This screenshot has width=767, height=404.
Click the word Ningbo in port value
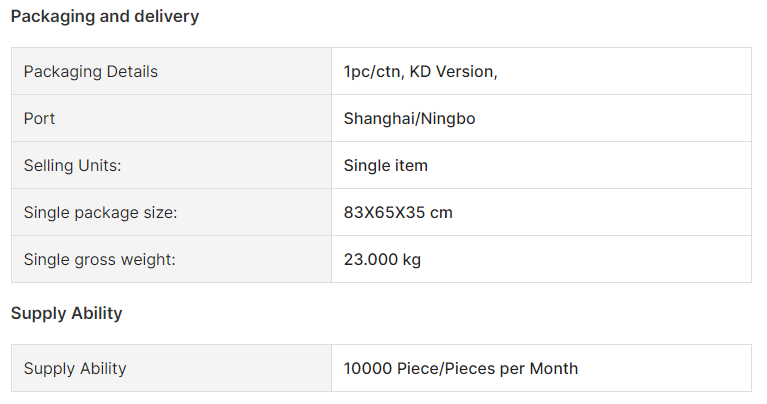[x=448, y=118]
